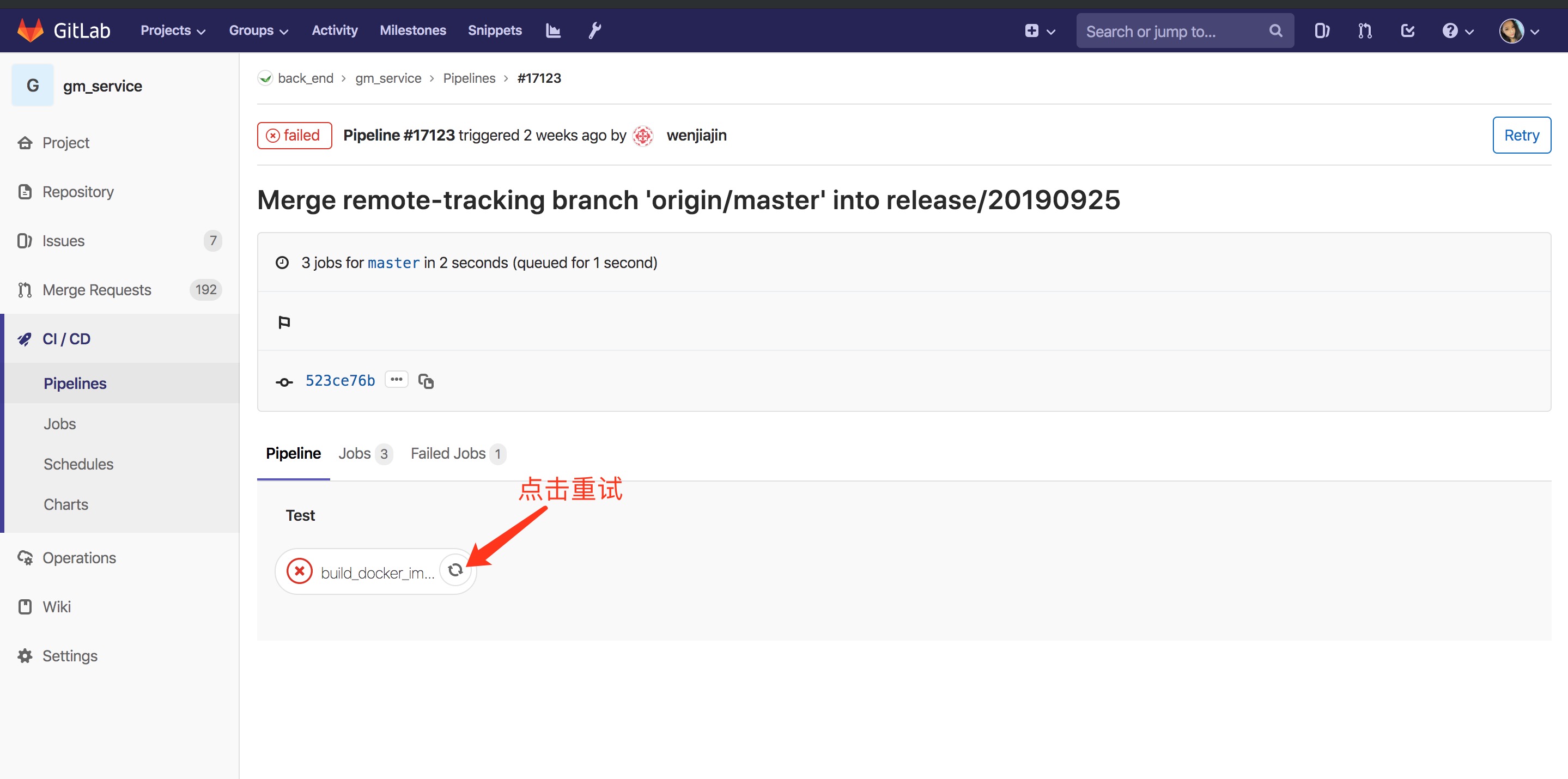Open Schedules in CI/CD sidebar
1568x779 pixels.
[x=78, y=464]
